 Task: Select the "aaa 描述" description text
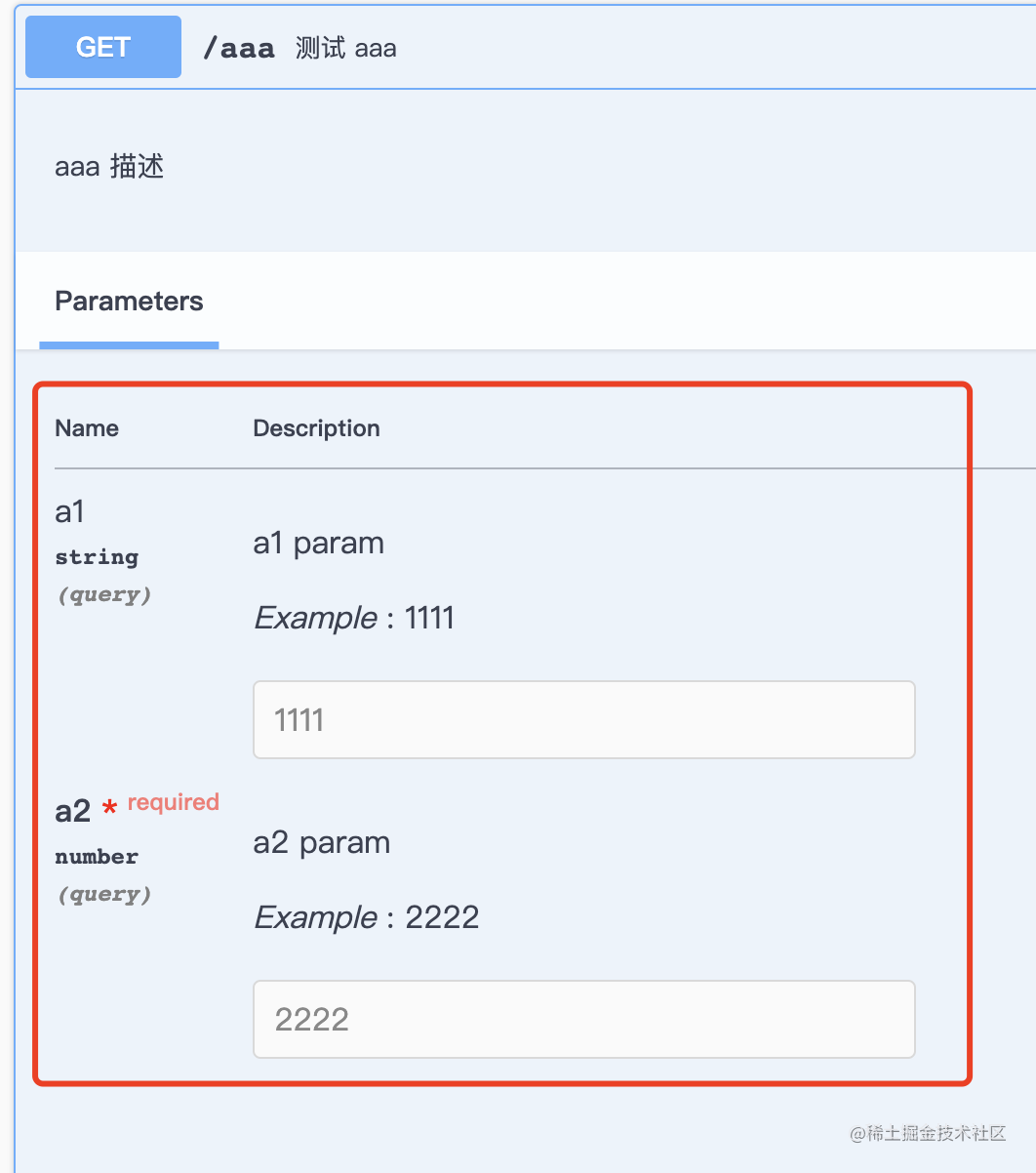(x=109, y=167)
